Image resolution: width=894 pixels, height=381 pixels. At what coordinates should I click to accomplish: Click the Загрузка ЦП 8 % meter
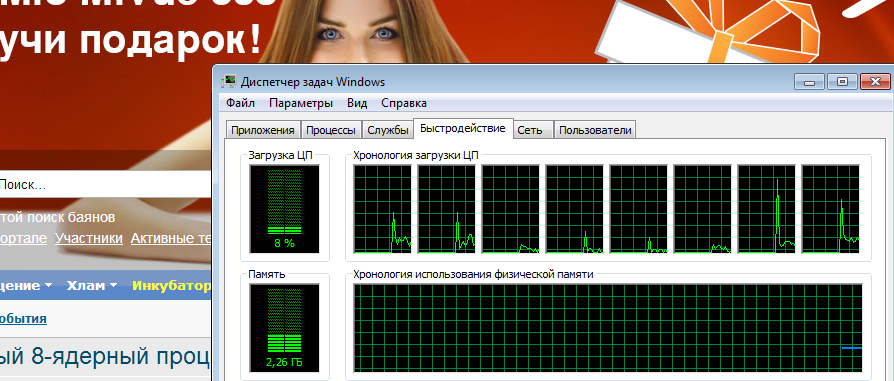(x=285, y=209)
